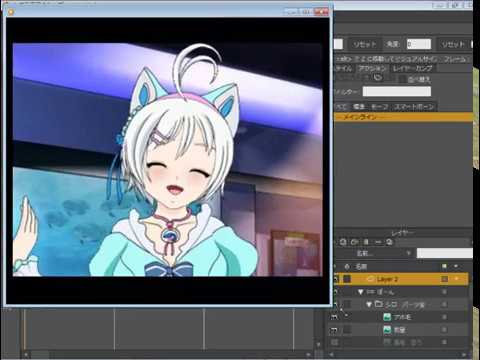Screen dimensions: 480x360
Task: Toggle visibility eye of アホ毛 layer
Action: pos(334,317)
